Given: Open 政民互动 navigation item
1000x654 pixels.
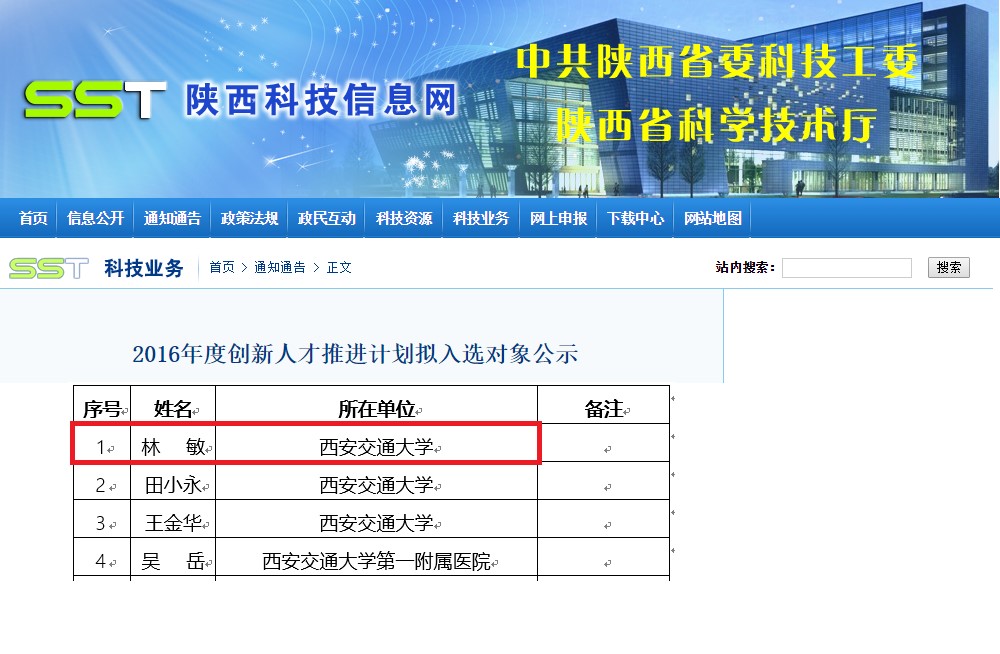Looking at the screenshot, I should (327, 218).
